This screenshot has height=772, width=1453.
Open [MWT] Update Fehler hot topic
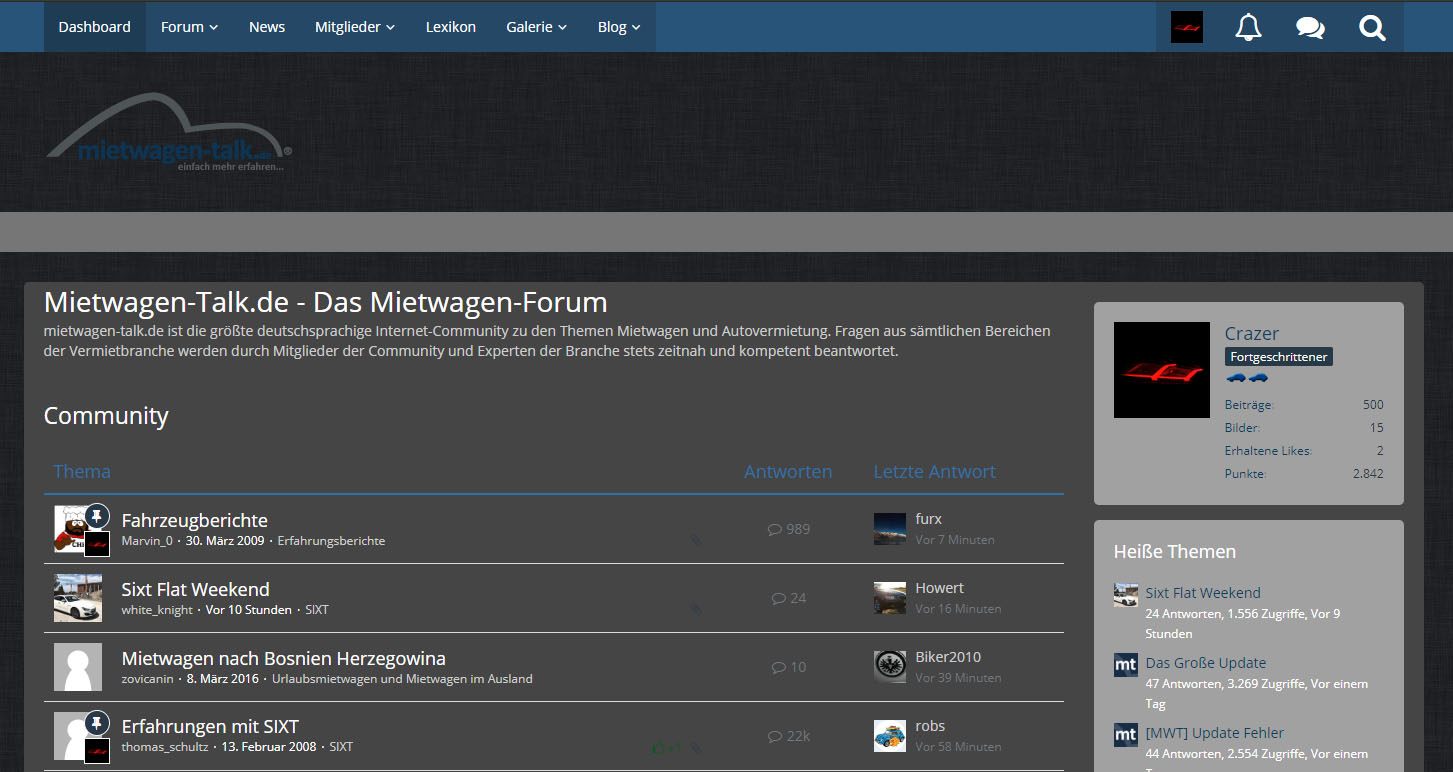click(1215, 733)
